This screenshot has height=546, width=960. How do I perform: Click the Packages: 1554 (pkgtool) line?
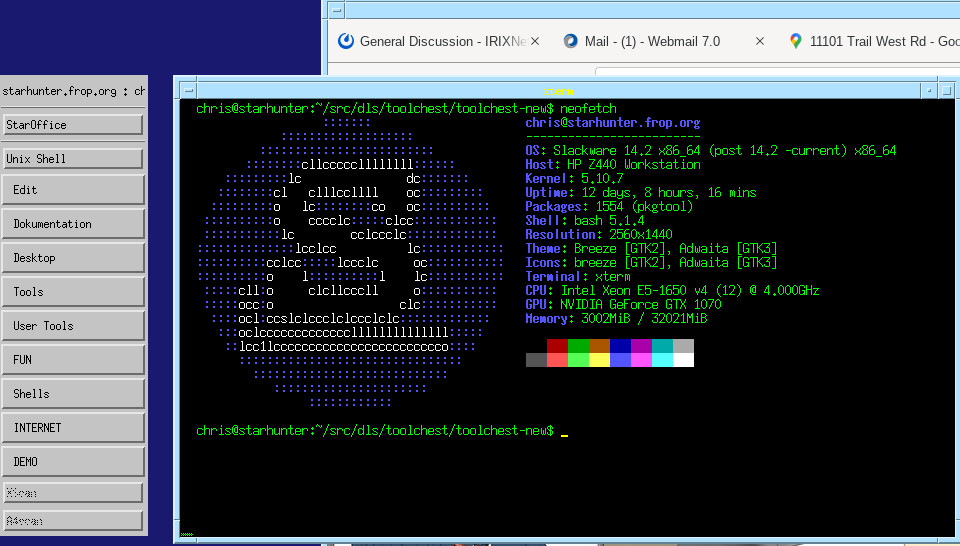click(x=609, y=207)
